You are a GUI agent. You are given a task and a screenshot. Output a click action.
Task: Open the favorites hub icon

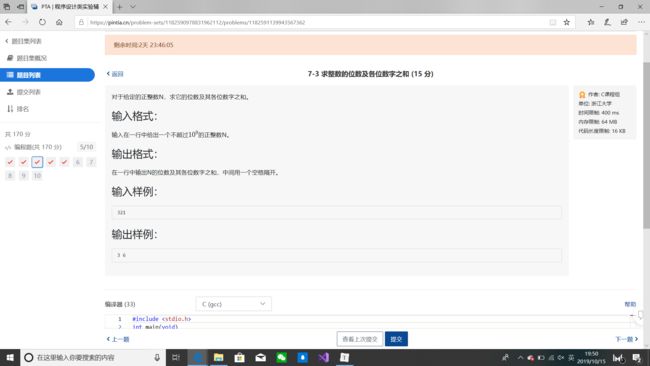[x=591, y=22]
